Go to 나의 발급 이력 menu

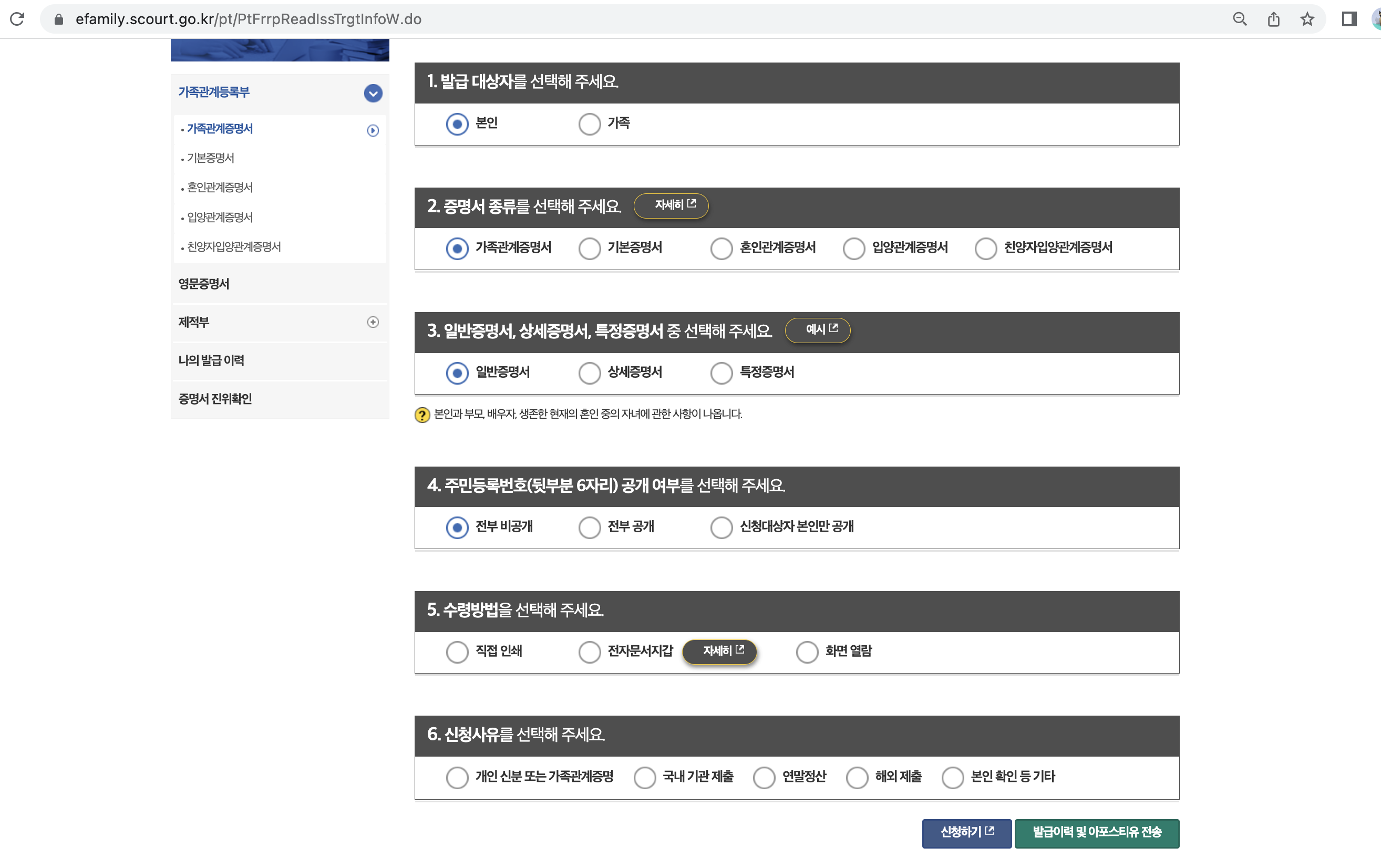[211, 360]
